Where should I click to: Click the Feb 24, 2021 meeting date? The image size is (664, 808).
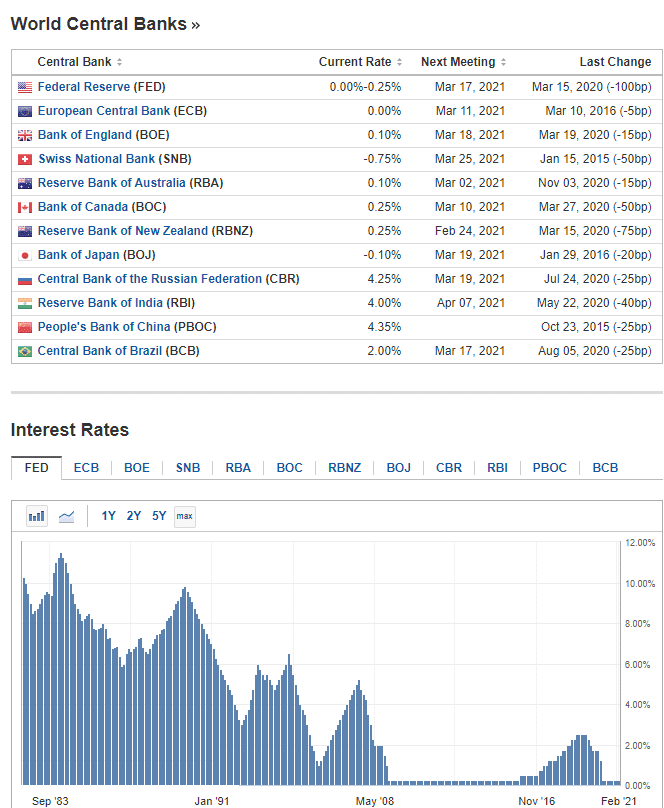point(470,231)
